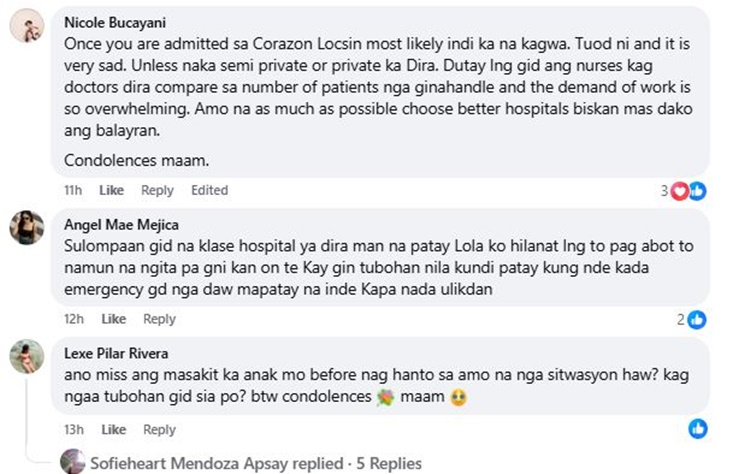
Task: Open Lexe Pilar Rivera's profile name link
Action: point(116,351)
